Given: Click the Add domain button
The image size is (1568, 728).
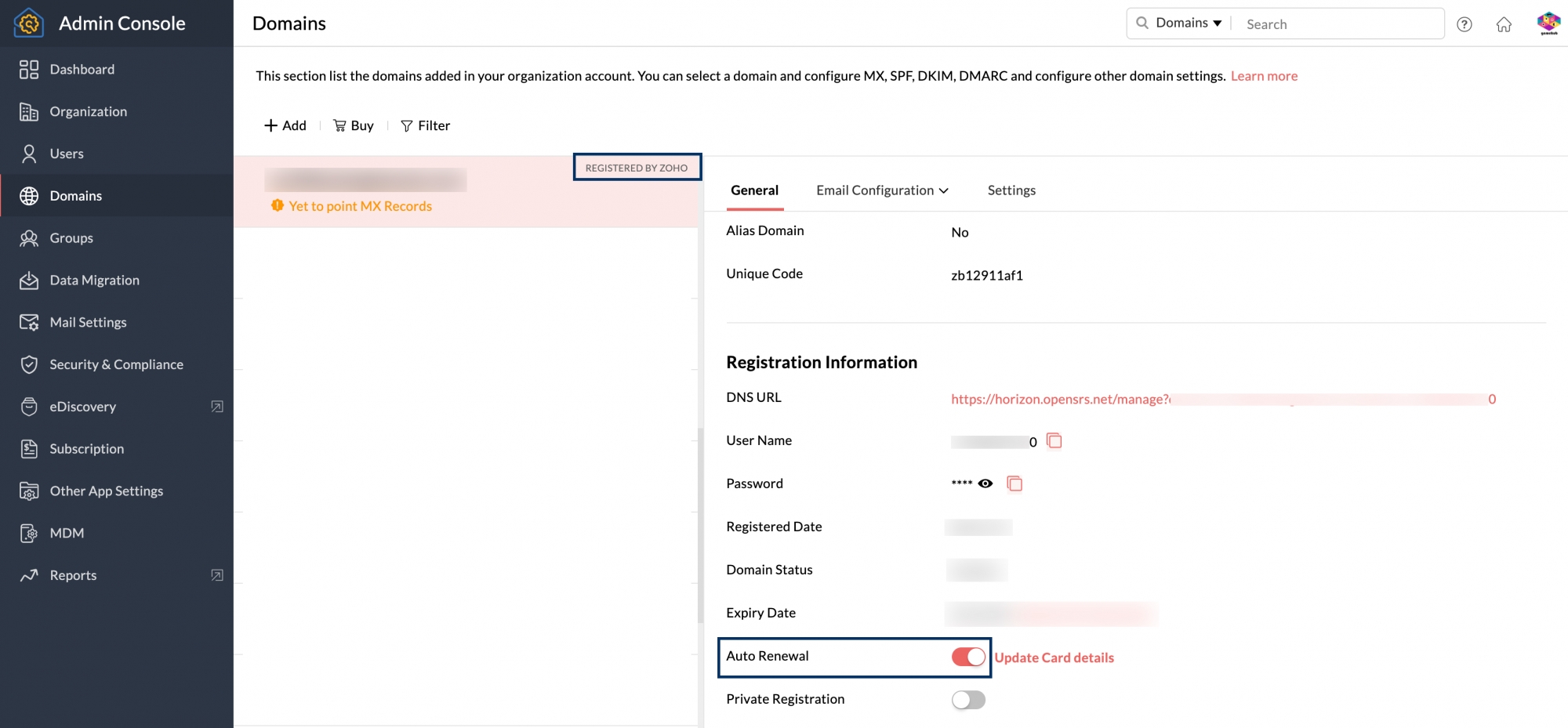Looking at the screenshot, I should [285, 125].
